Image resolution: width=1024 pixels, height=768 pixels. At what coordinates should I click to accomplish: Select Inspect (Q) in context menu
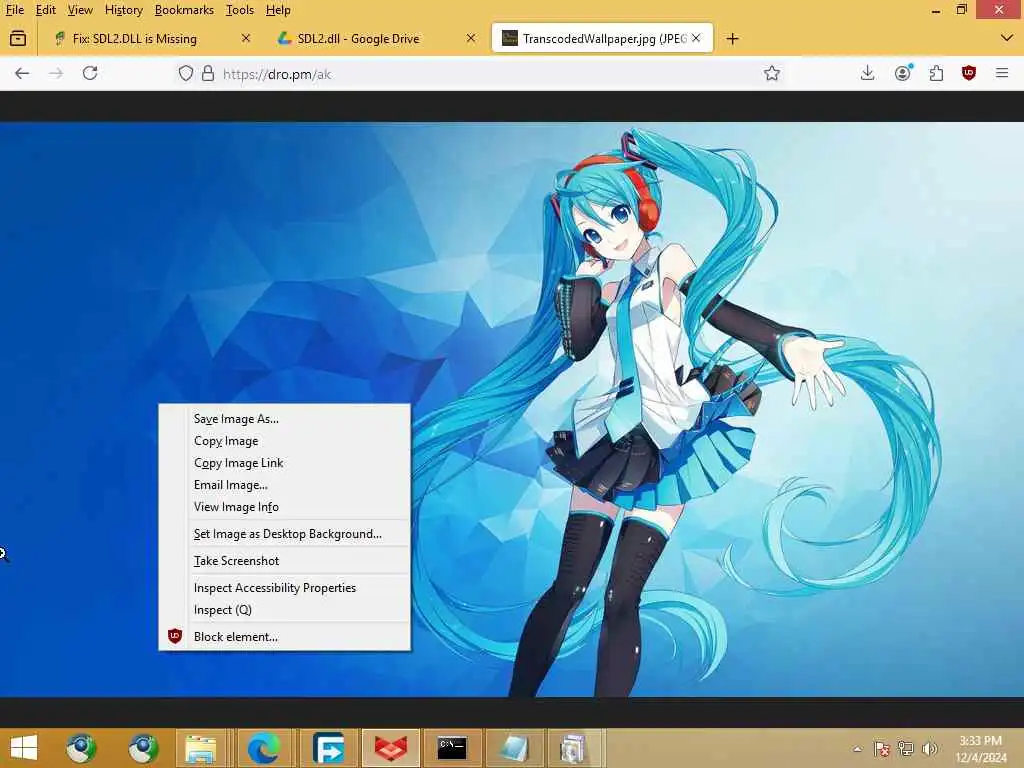tap(285, 609)
